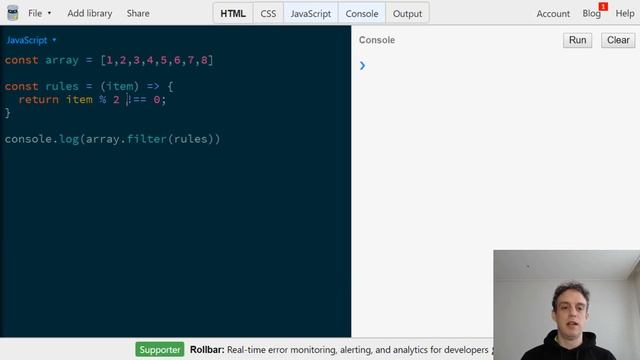Click the 'const array' code line

tap(109, 60)
